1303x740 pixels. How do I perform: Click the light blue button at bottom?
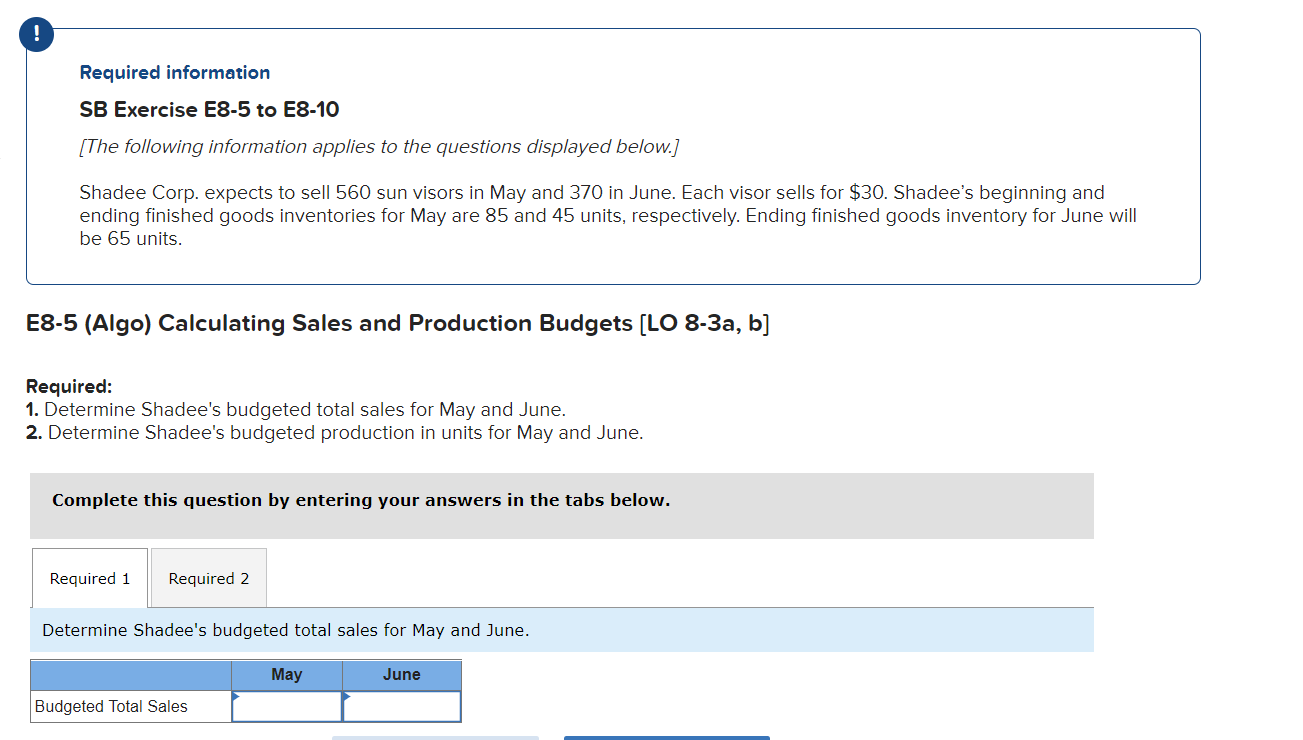[435, 737]
